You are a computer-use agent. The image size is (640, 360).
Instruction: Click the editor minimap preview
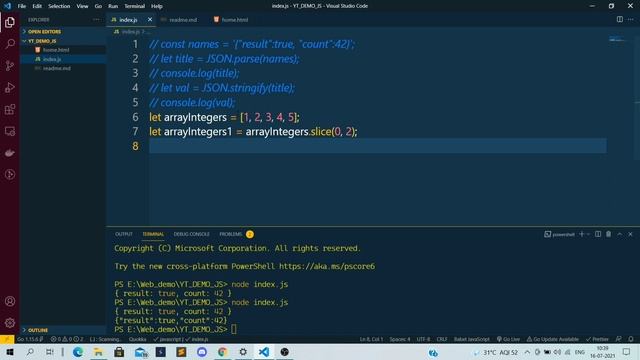pos(617,39)
